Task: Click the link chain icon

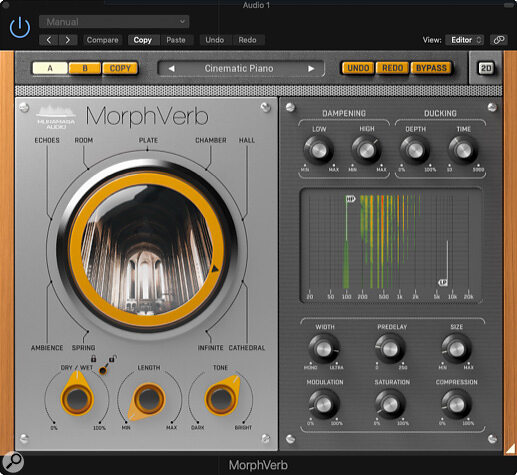Action: pyautogui.click(x=499, y=40)
